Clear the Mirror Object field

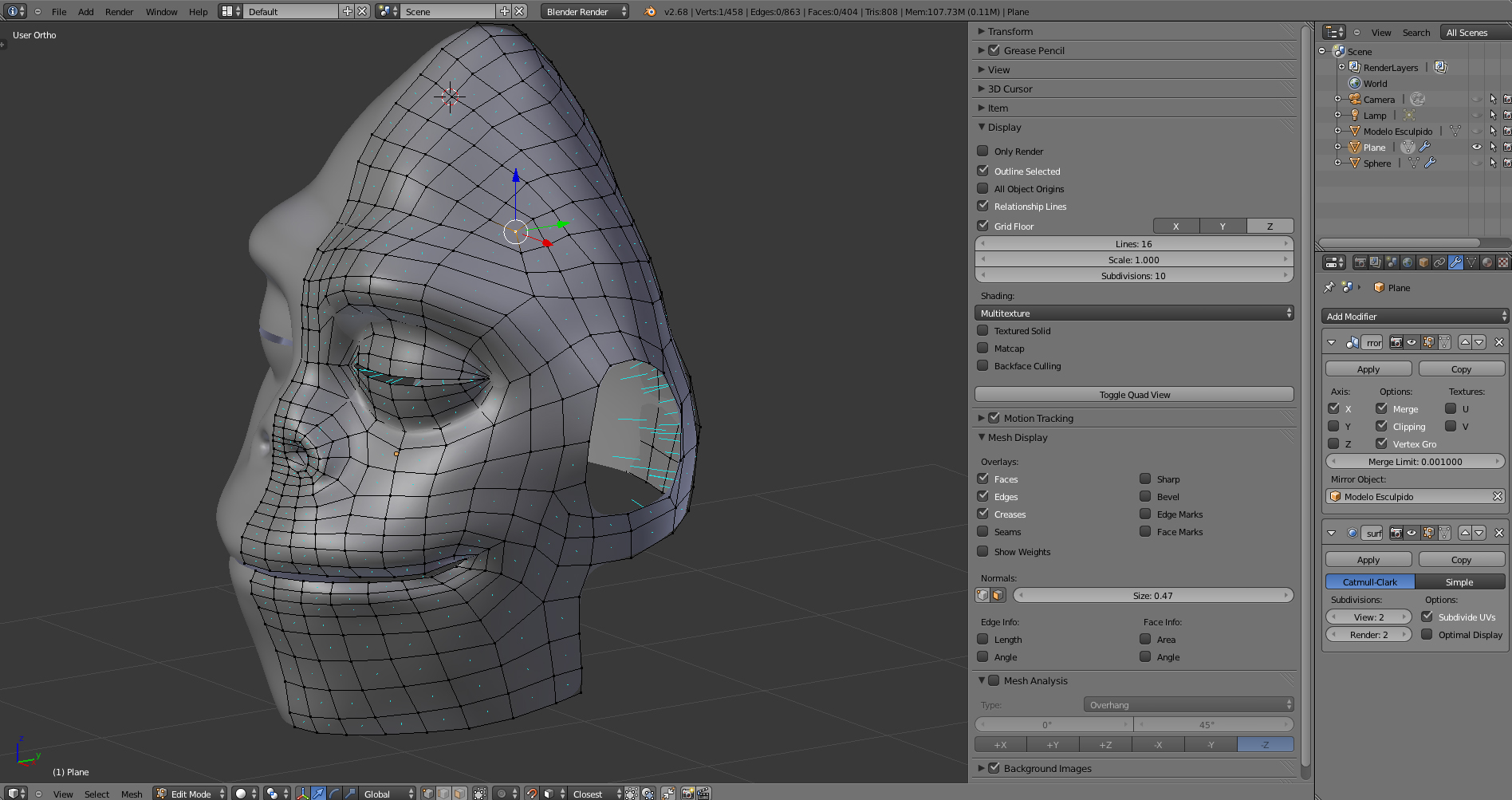tap(1498, 496)
